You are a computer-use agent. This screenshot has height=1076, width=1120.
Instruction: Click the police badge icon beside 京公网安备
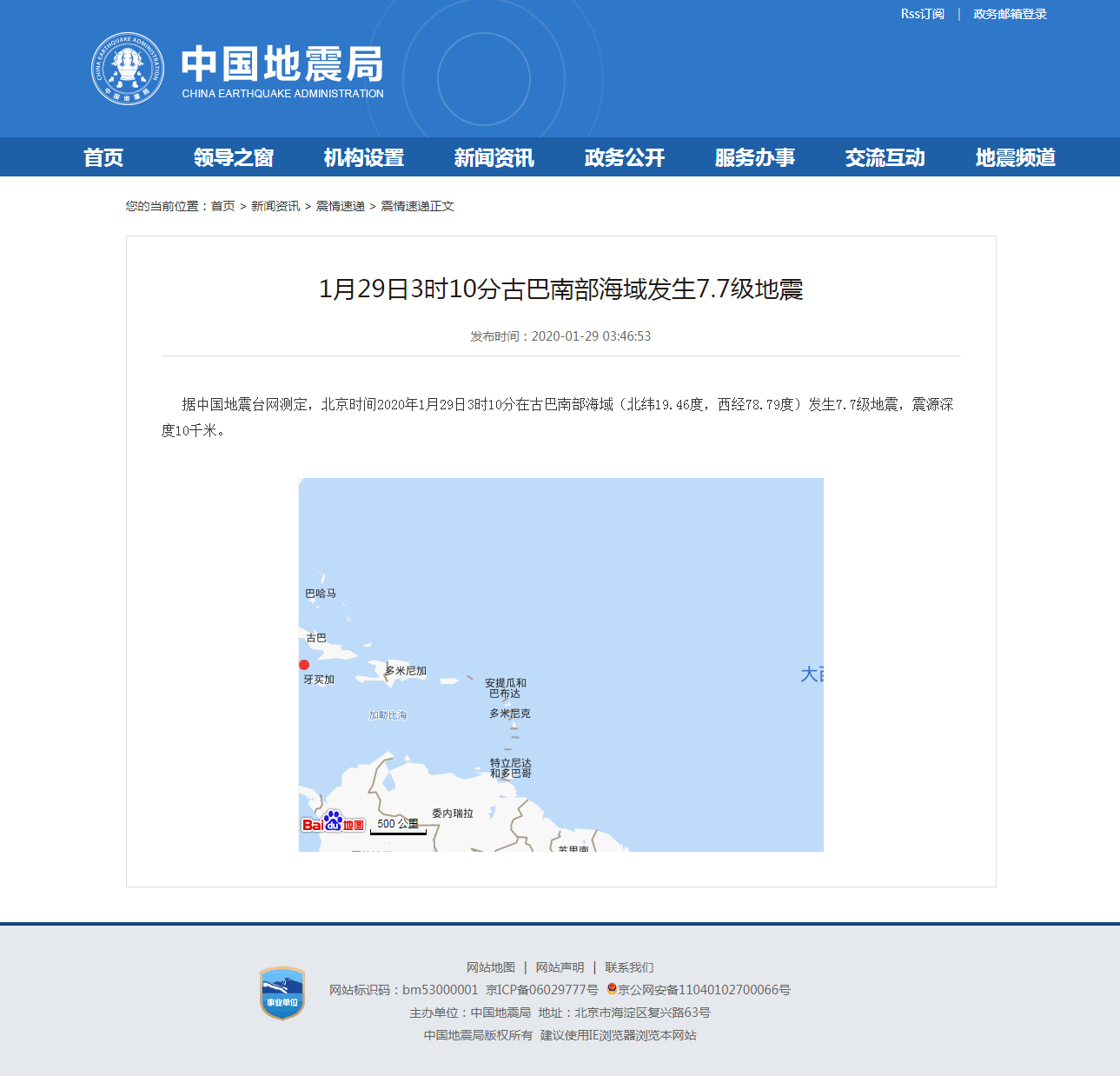click(612, 989)
